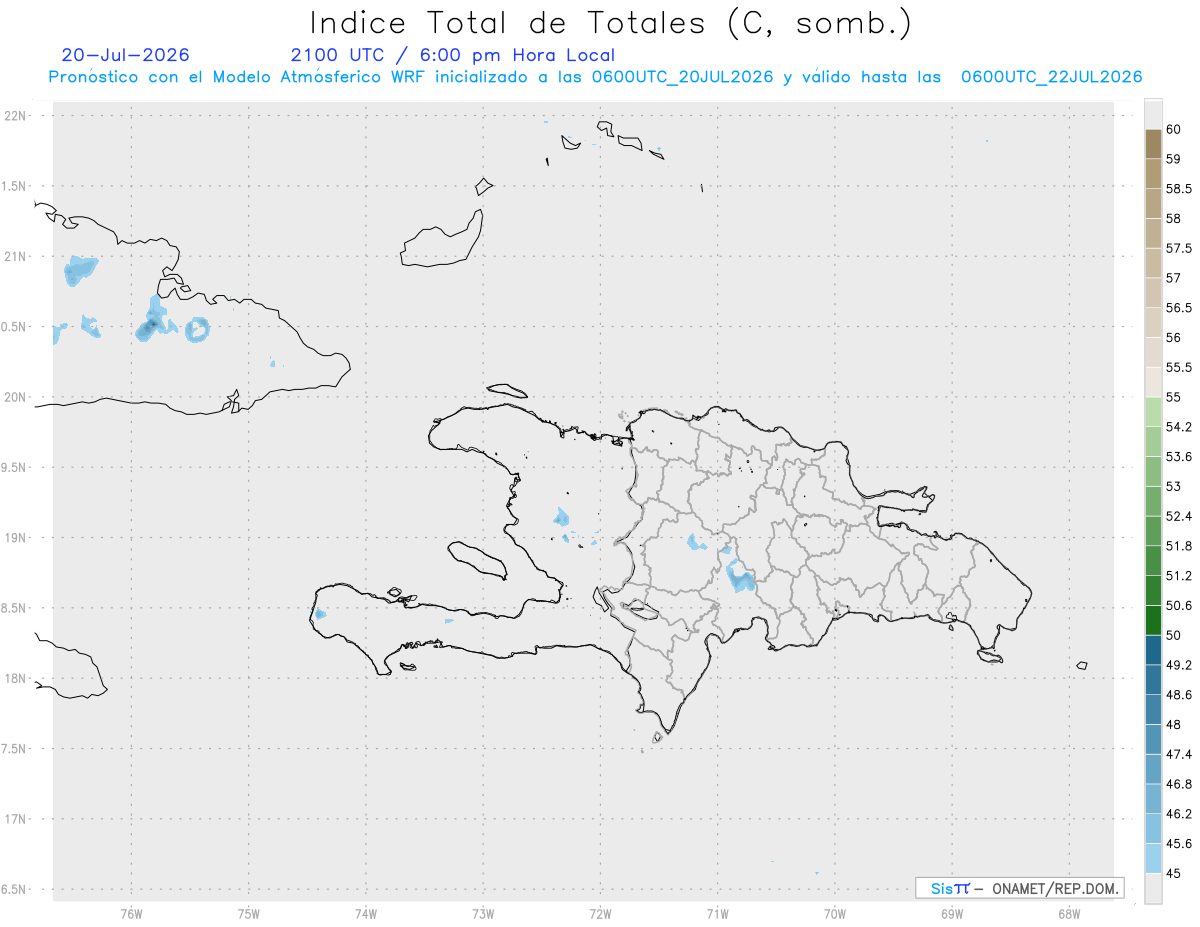This screenshot has width=1200, height=927.
Task: Click the "73W" longitude label
Action: 483,913
